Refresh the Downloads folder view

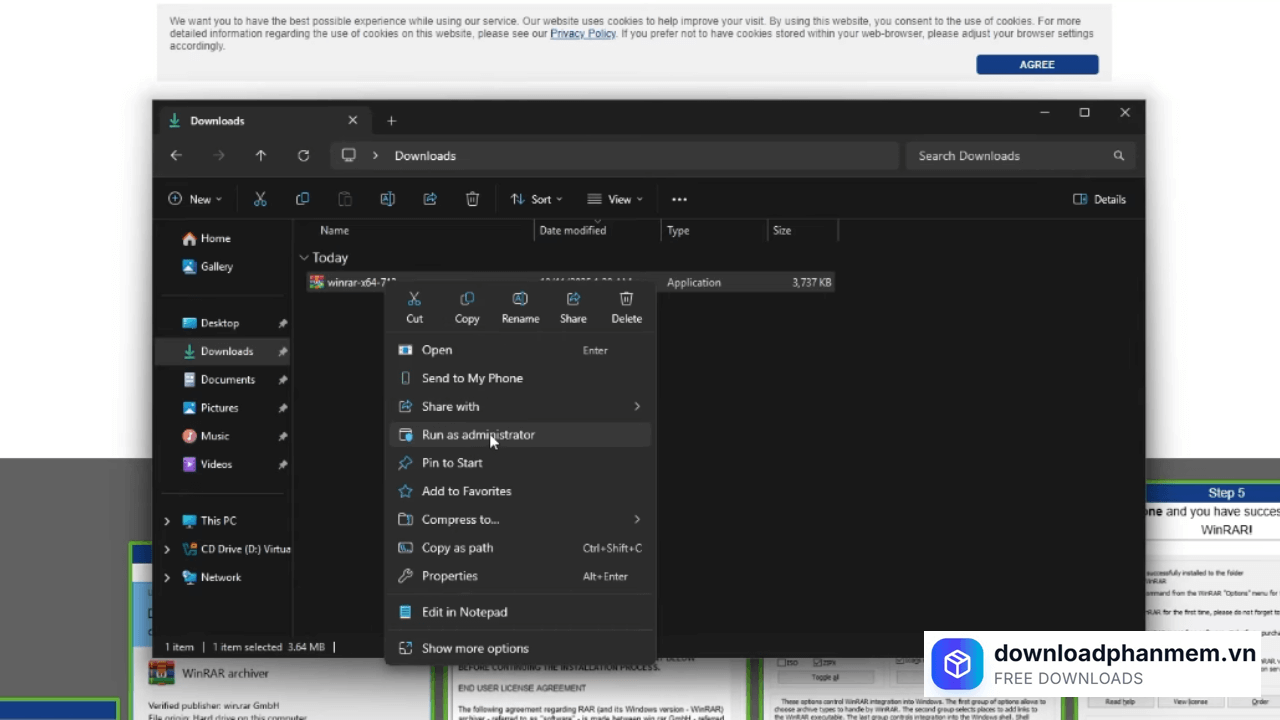303,156
